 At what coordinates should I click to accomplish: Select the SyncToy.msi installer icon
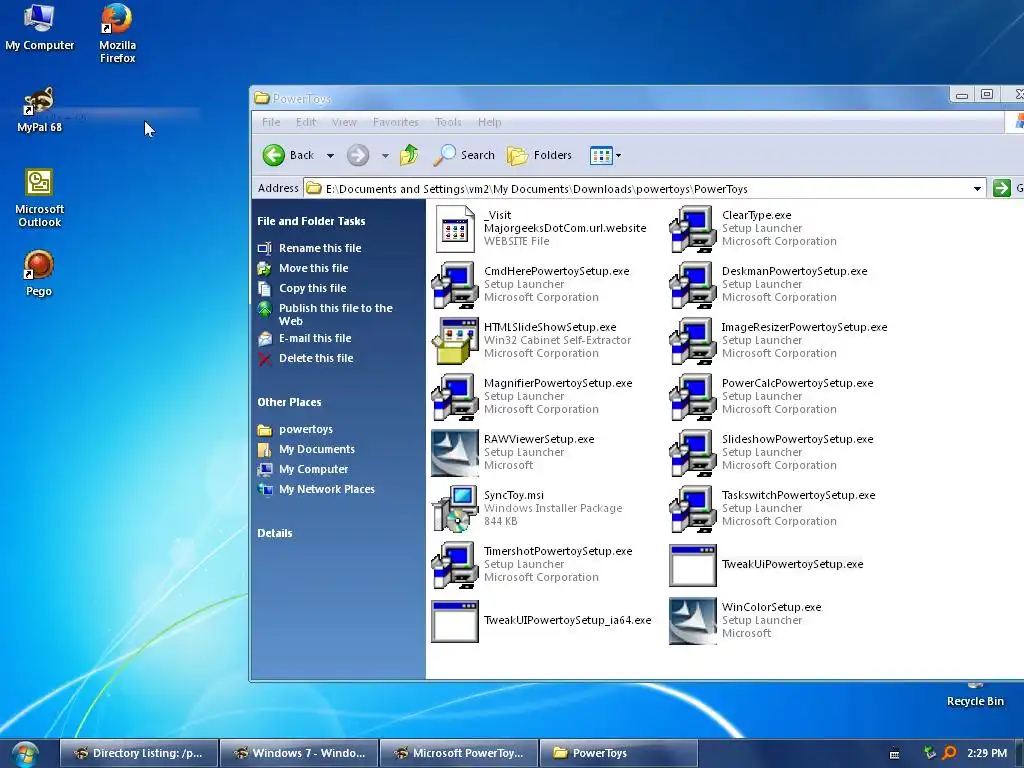tap(455, 509)
